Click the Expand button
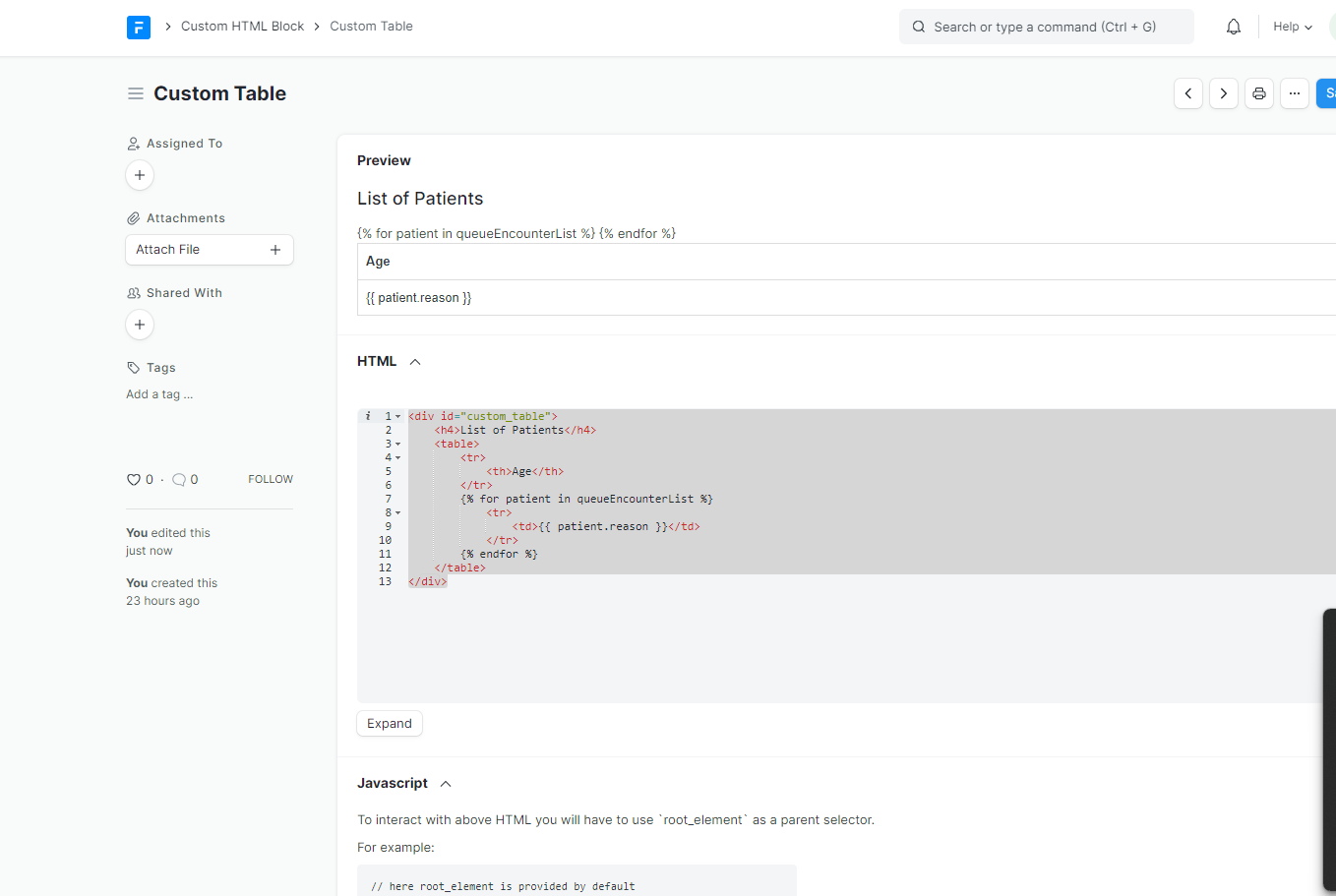The height and width of the screenshot is (896, 1336). [x=390, y=724]
